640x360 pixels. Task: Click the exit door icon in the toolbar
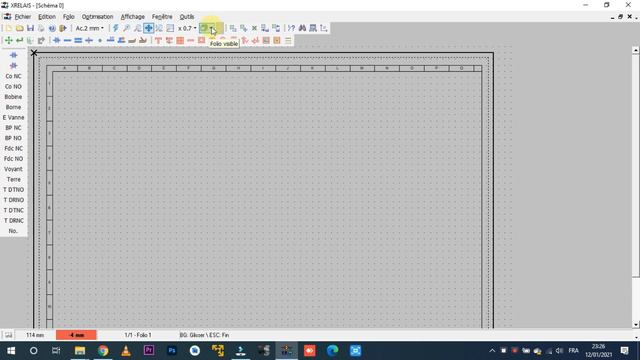63,28
